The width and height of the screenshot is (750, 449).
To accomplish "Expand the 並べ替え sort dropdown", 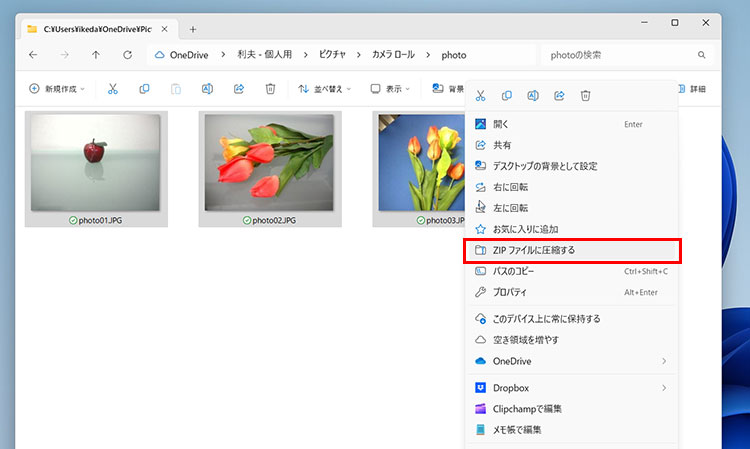I will pos(326,89).
